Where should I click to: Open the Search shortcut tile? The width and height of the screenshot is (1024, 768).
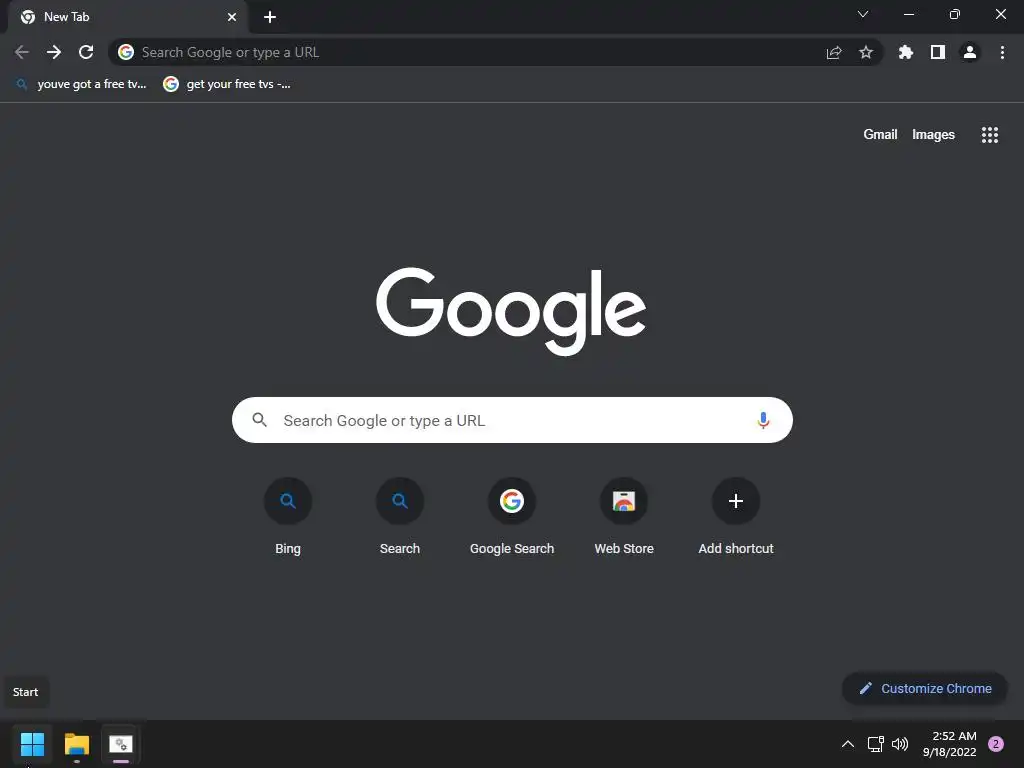tap(400, 517)
